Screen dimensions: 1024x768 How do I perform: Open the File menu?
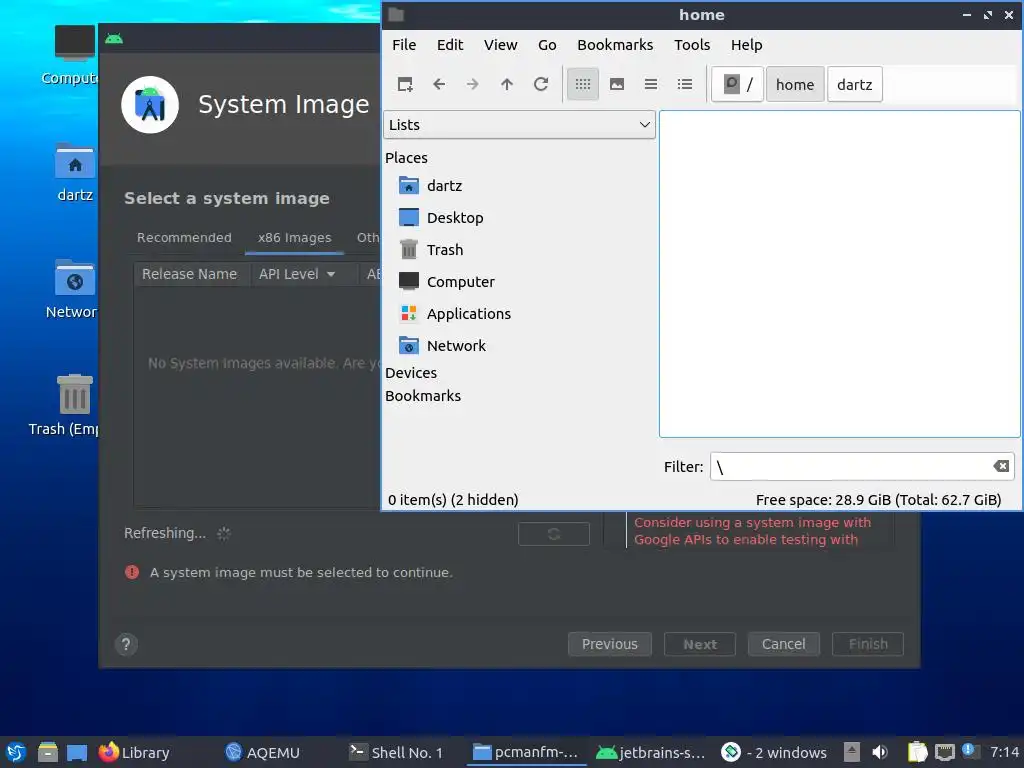pos(404,45)
